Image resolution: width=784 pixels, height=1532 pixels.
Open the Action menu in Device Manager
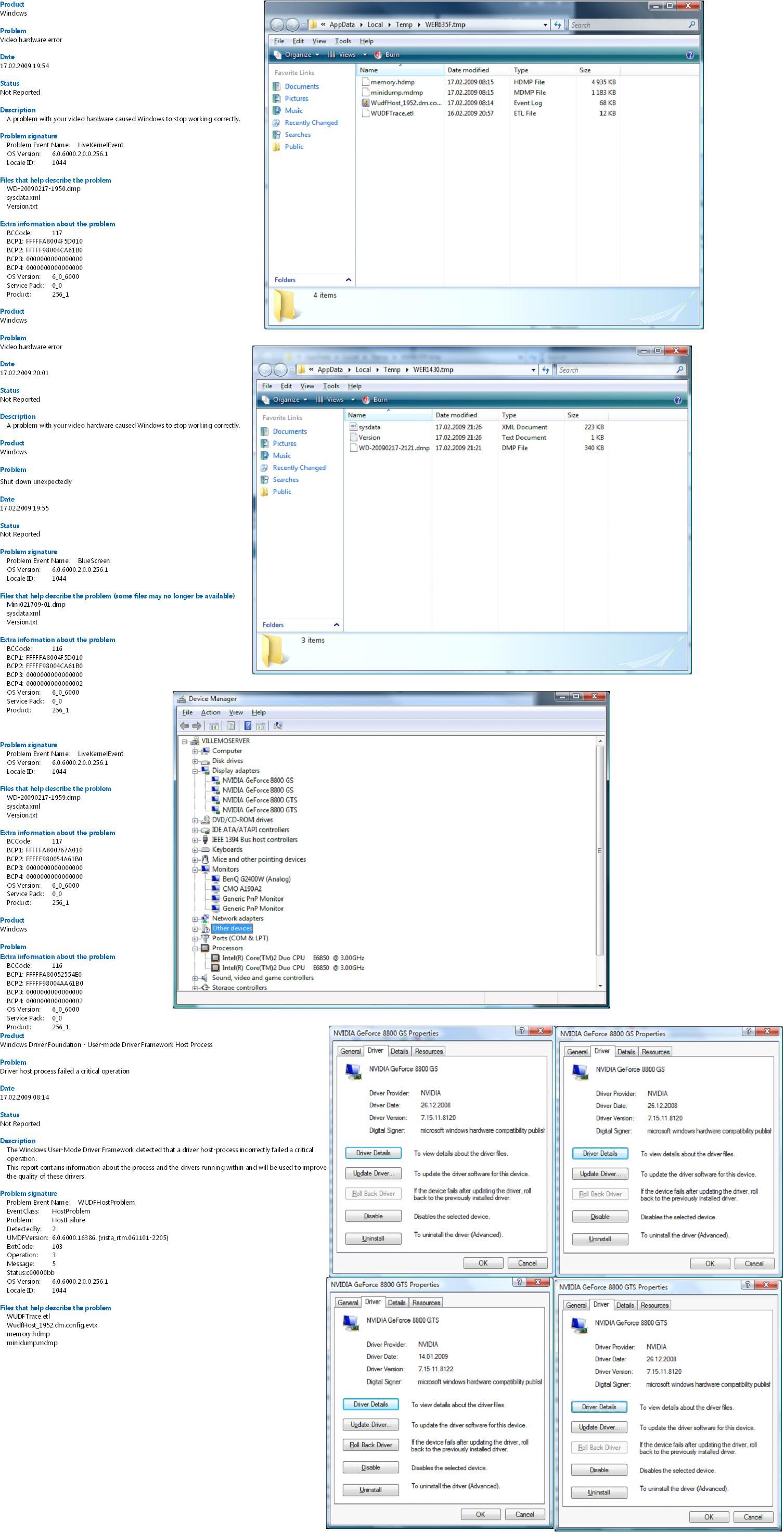point(210,712)
